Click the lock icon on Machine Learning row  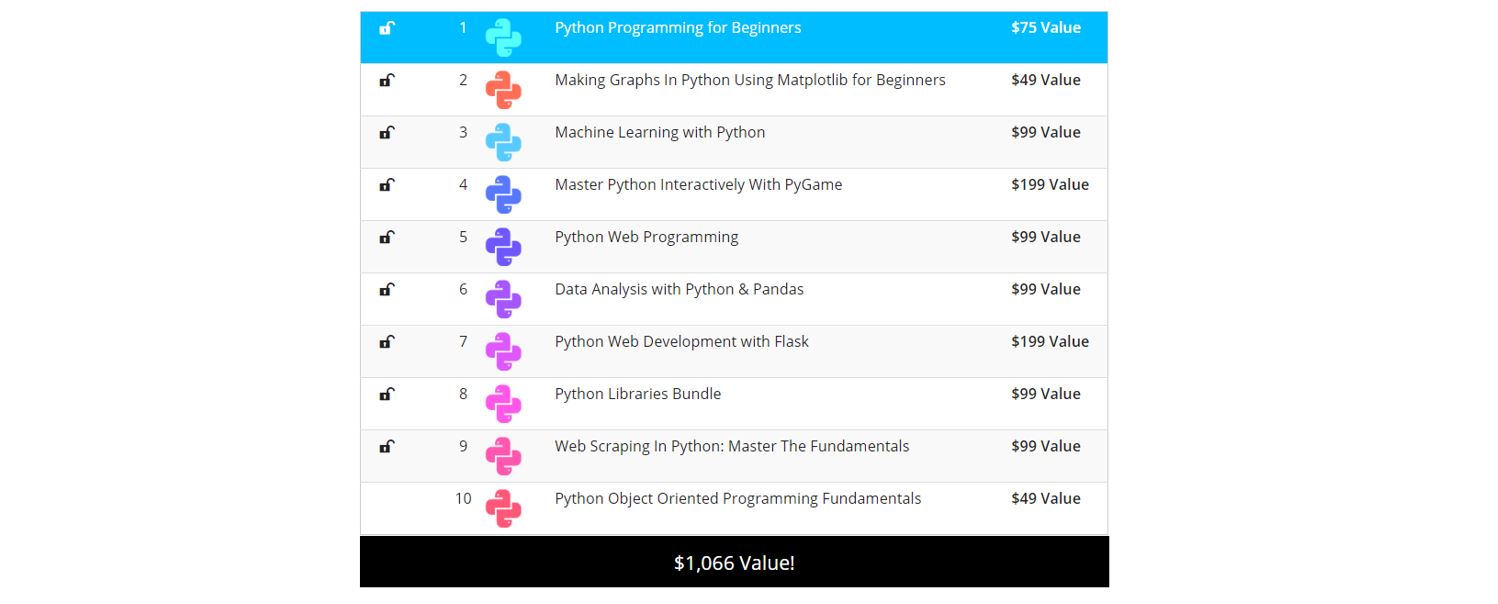[x=387, y=132]
